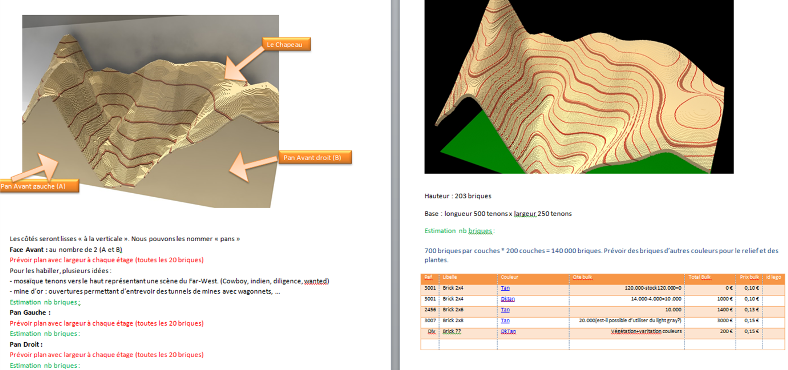
Task: Click the 'végétation+variation couleurs' cell
Action: 627,332
